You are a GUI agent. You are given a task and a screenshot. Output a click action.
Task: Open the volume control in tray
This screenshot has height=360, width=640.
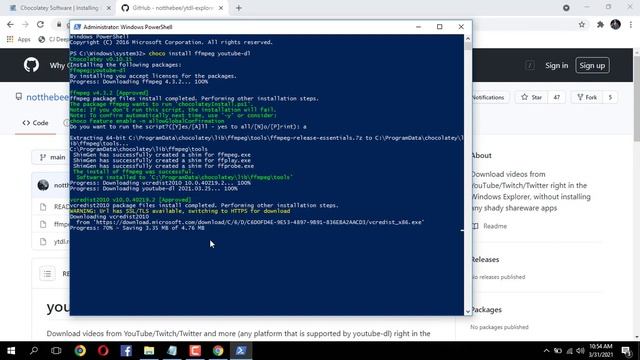pyautogui.click(x=580, y=351)
